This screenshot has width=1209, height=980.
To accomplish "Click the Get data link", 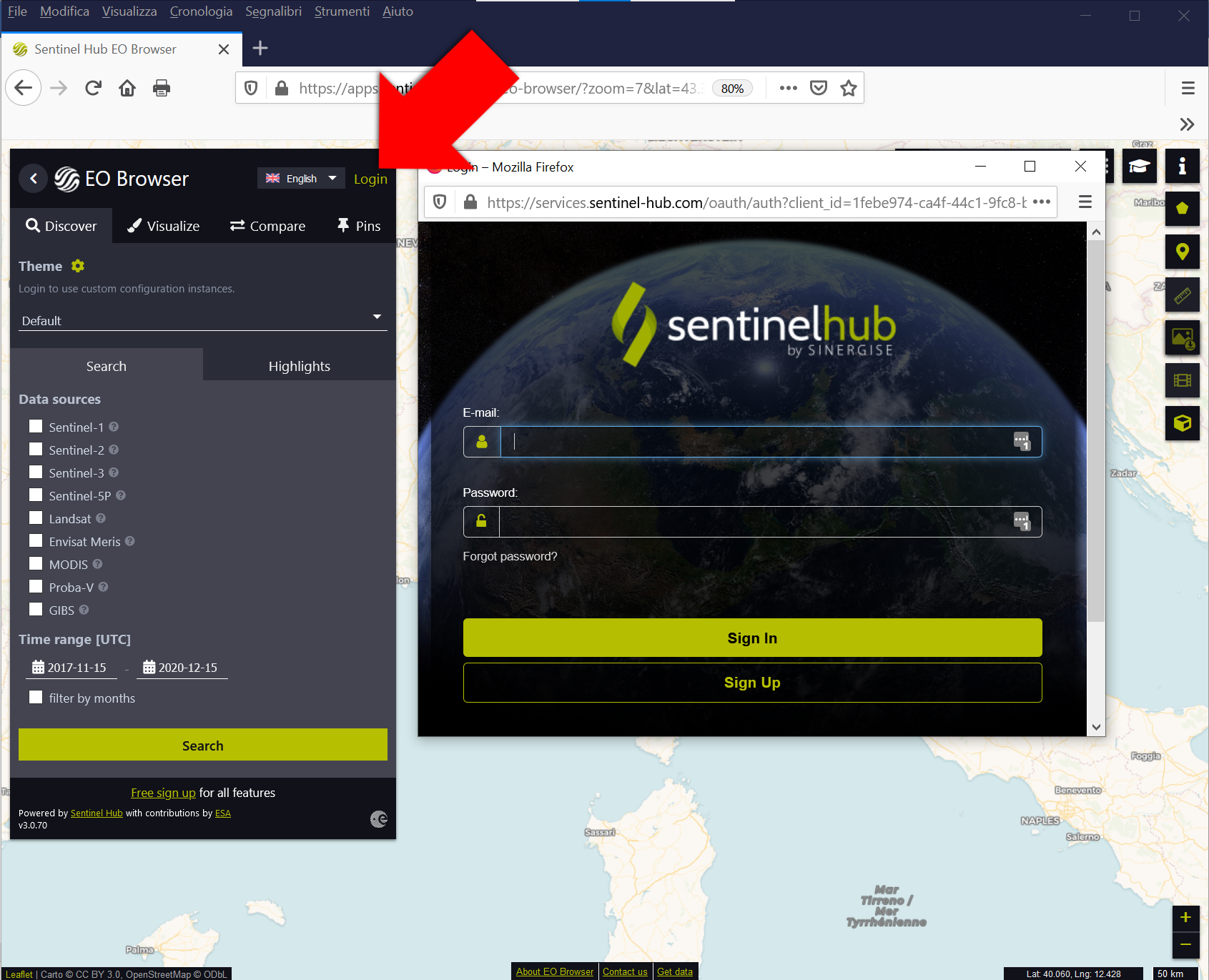I will click(675, 971).
